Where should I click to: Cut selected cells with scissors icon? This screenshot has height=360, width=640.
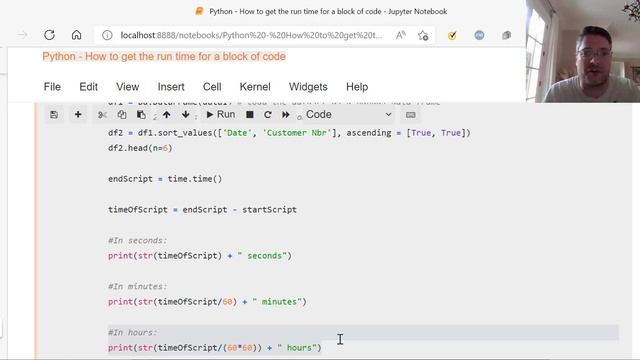point(102,115)
